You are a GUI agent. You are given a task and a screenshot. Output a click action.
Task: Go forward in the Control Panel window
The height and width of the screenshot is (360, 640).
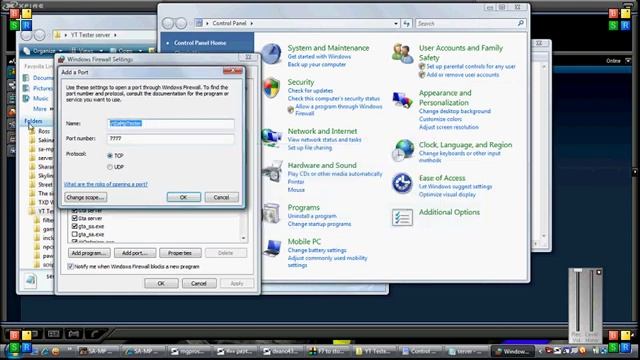(181, 23)
